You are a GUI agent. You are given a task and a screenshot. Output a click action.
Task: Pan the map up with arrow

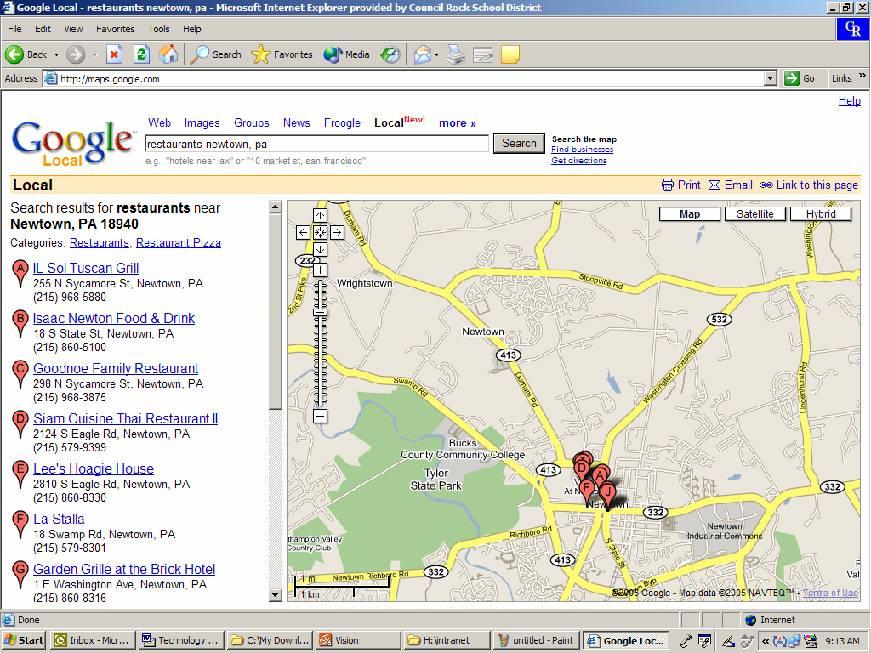tap(320, 215)
